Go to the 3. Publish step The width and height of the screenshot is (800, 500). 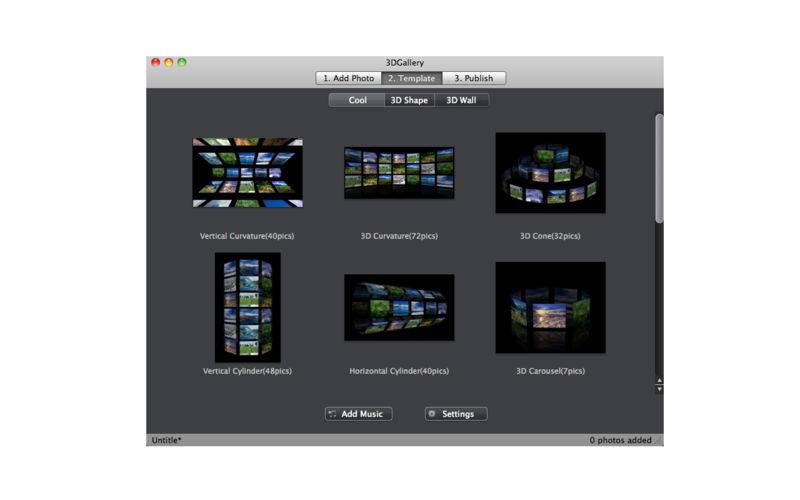coord(473,78)
